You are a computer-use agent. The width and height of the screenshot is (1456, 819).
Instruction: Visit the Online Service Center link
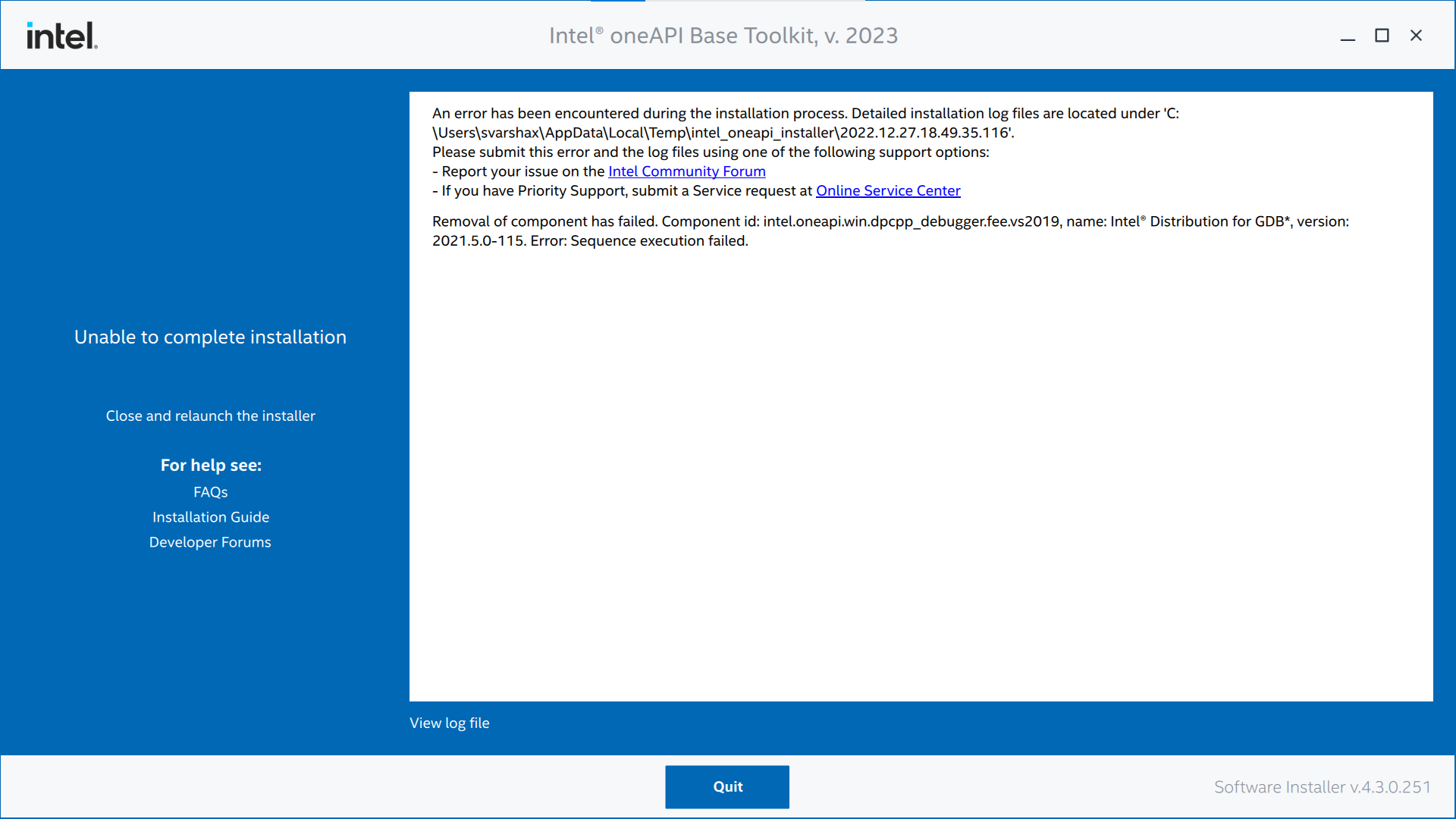(x=887, y=190)
